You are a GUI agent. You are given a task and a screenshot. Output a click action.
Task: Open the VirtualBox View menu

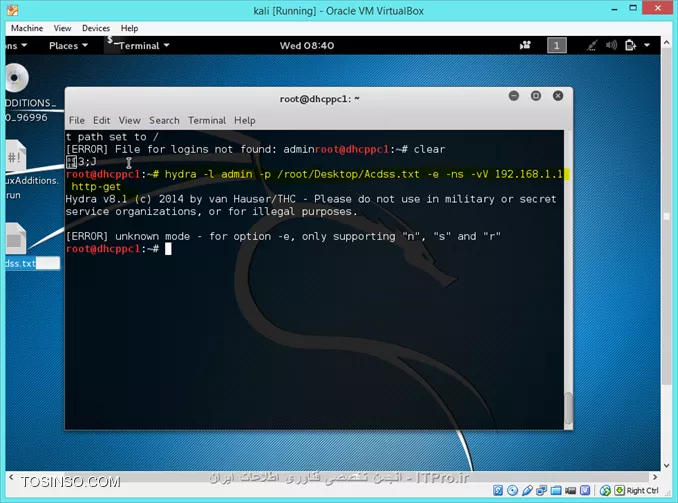pos(62,28)
